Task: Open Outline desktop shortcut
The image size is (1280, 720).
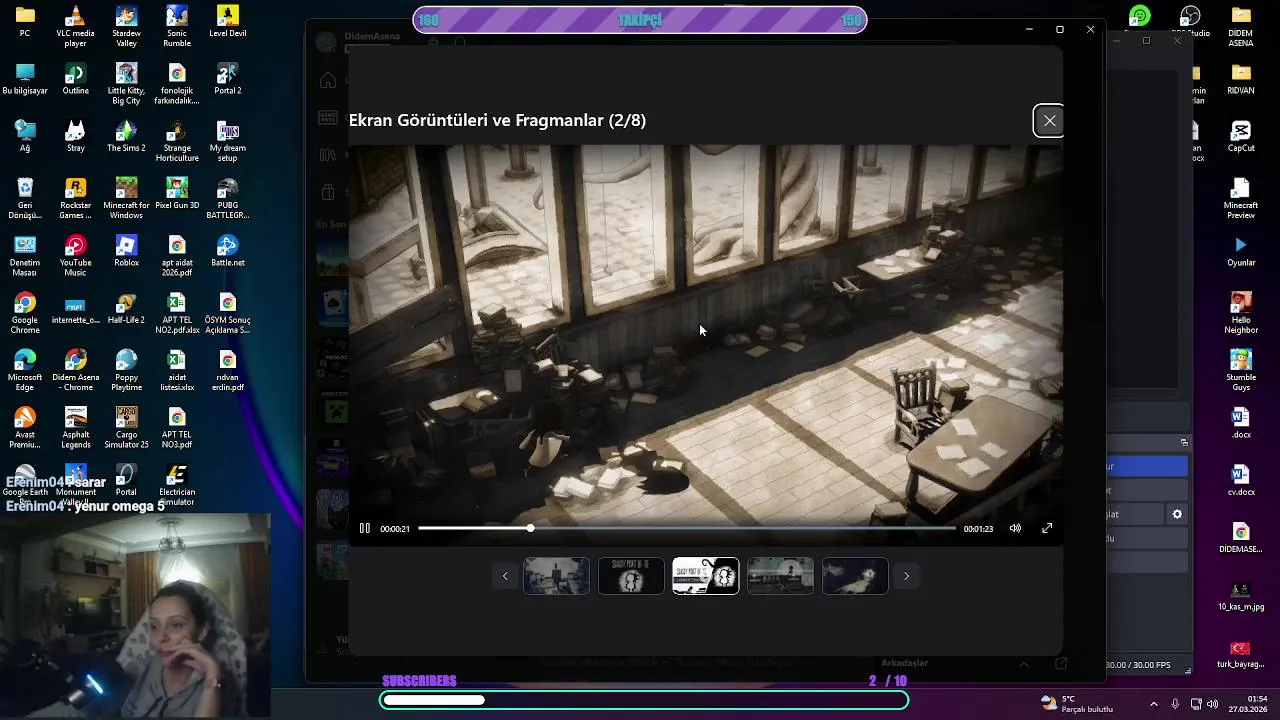Action: tap(75, 79)
